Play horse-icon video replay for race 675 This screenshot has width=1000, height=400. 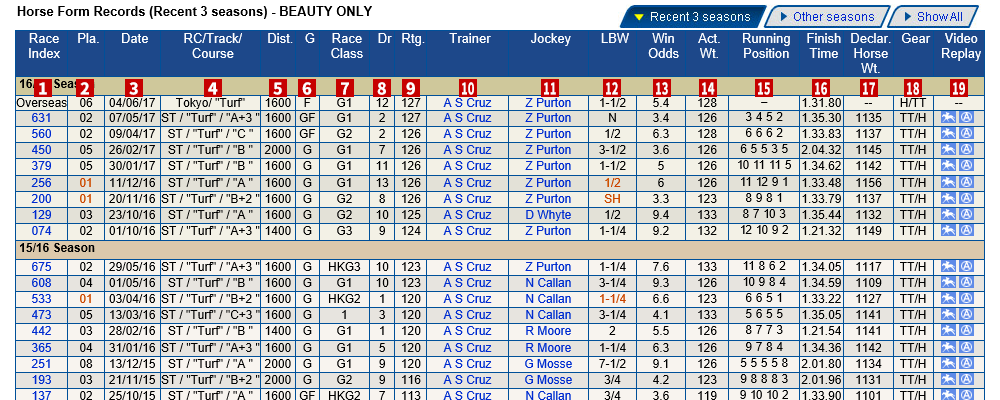[x=947, y=267]
